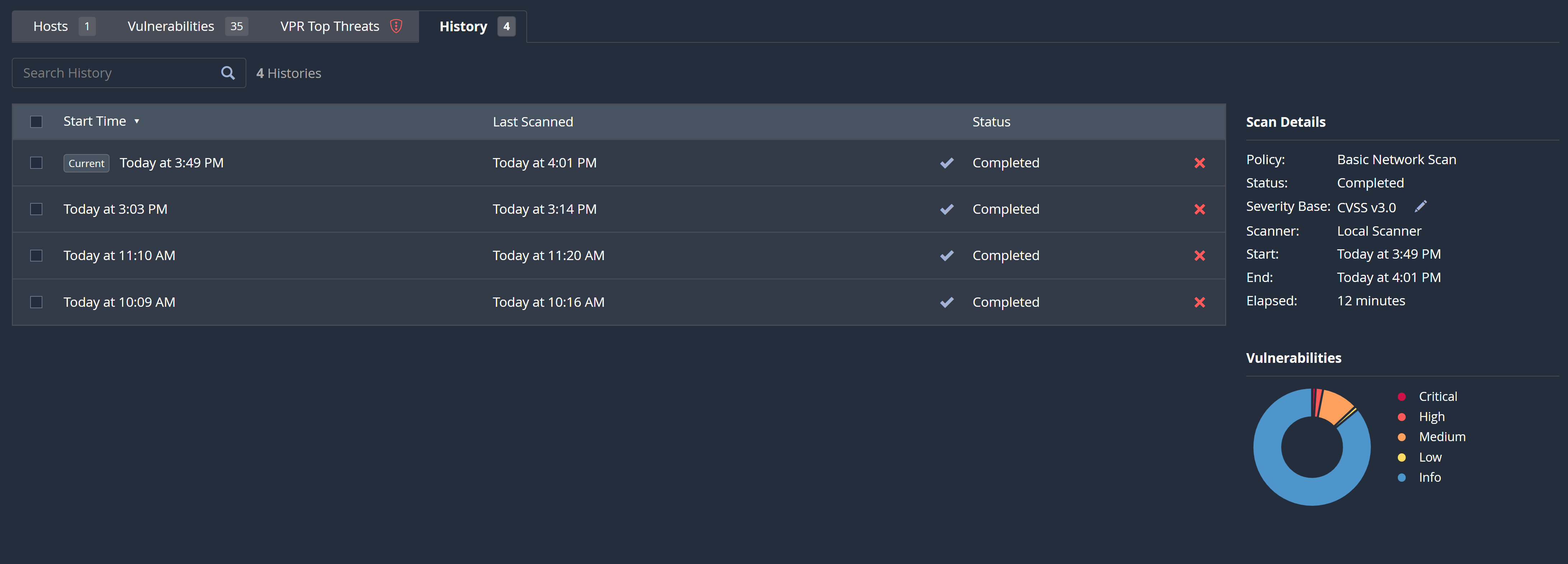Delete the 10:09 AM scan record
1568x564 pixels.
1200,302
